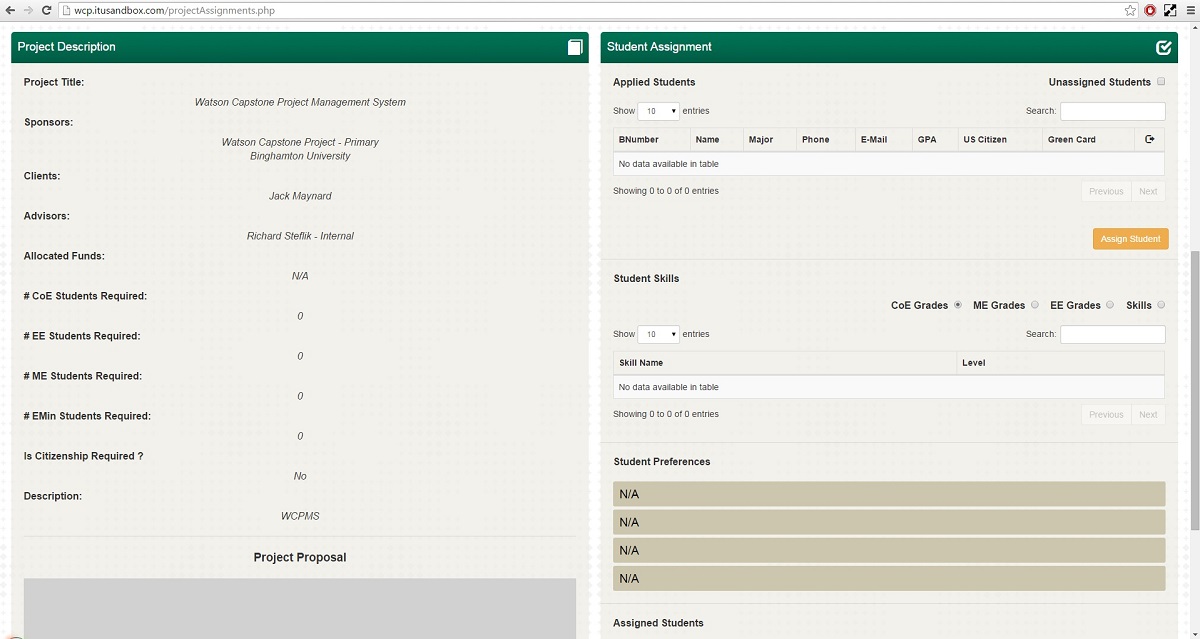Image resolution: width=1200 pixels, height=639 pixels.
Task: Select the EE Grades radio button
Action: (x=1110, y=305)
